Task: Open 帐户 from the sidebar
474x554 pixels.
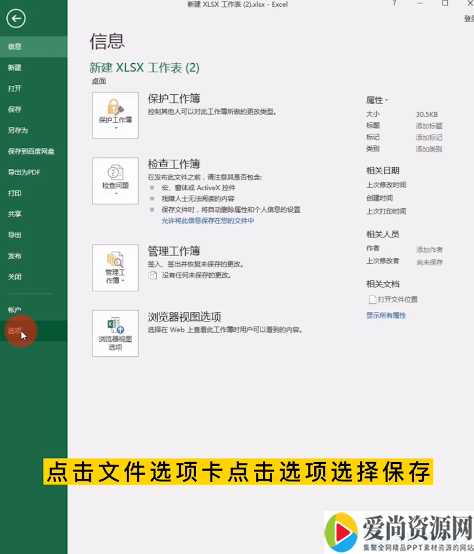Action: click(34, 310)
